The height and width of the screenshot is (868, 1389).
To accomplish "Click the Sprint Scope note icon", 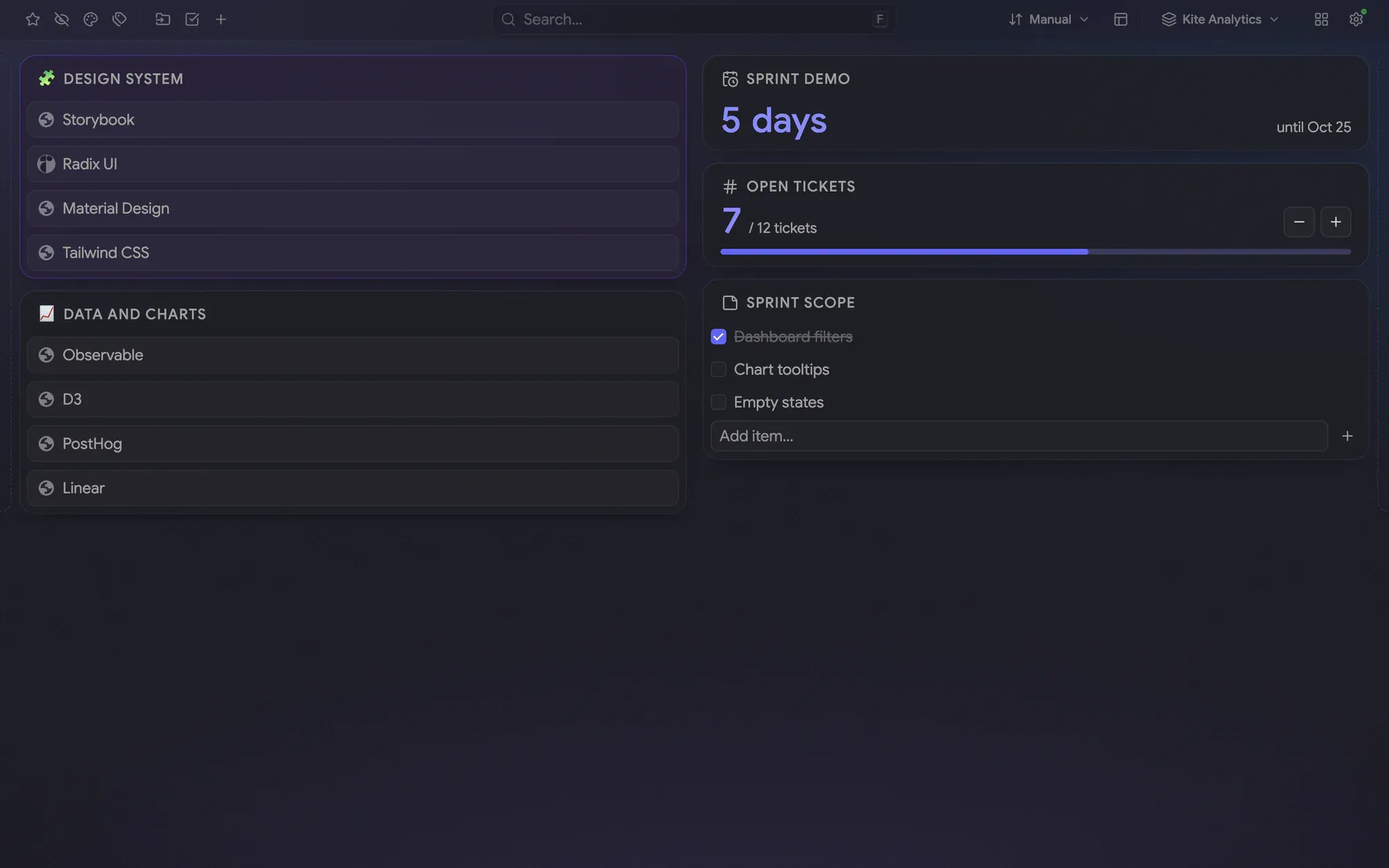I will 730,303.
